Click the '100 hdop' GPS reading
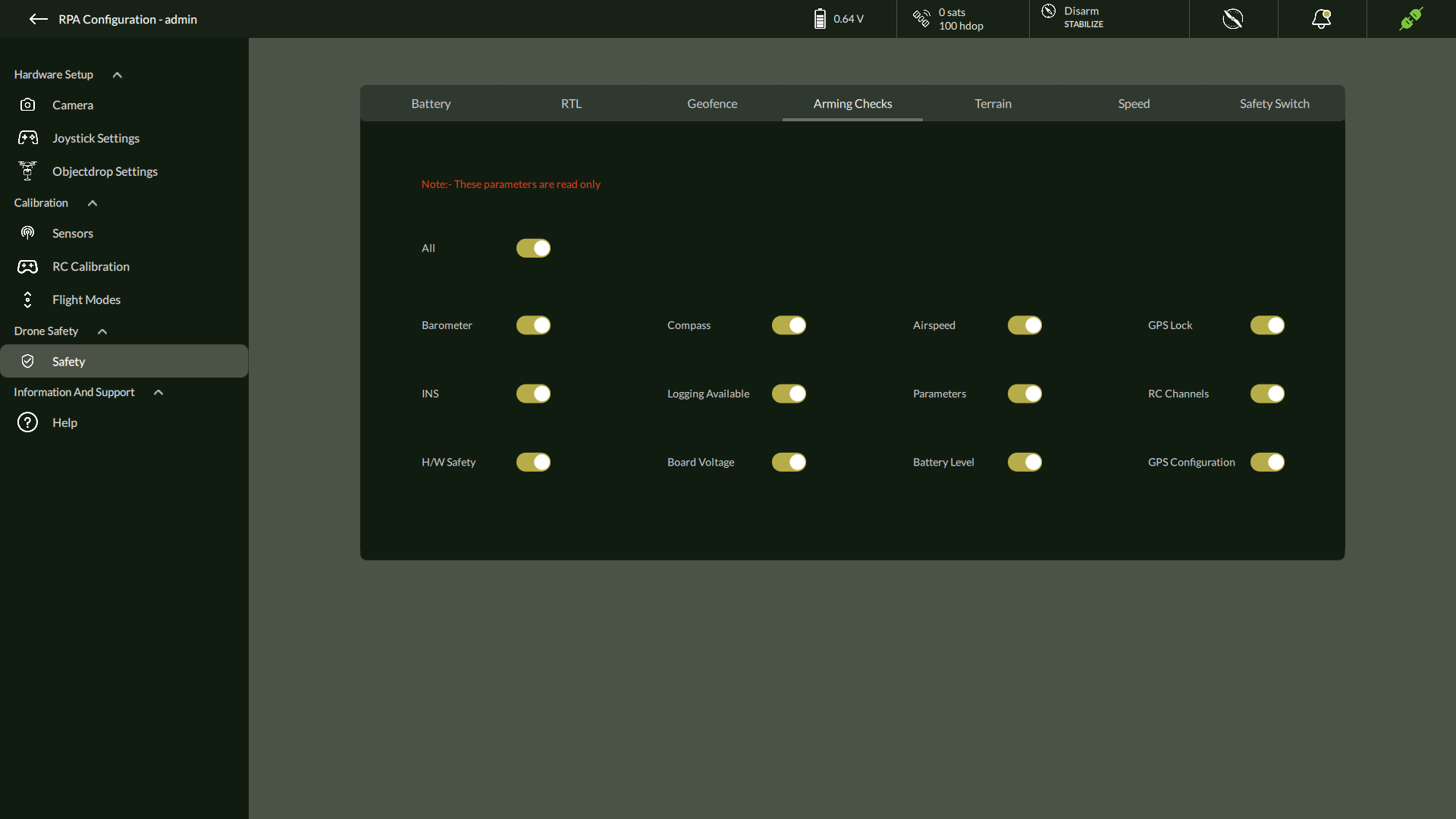The height and width of the screenshot is (819, 1456). [x=961, y=26]
